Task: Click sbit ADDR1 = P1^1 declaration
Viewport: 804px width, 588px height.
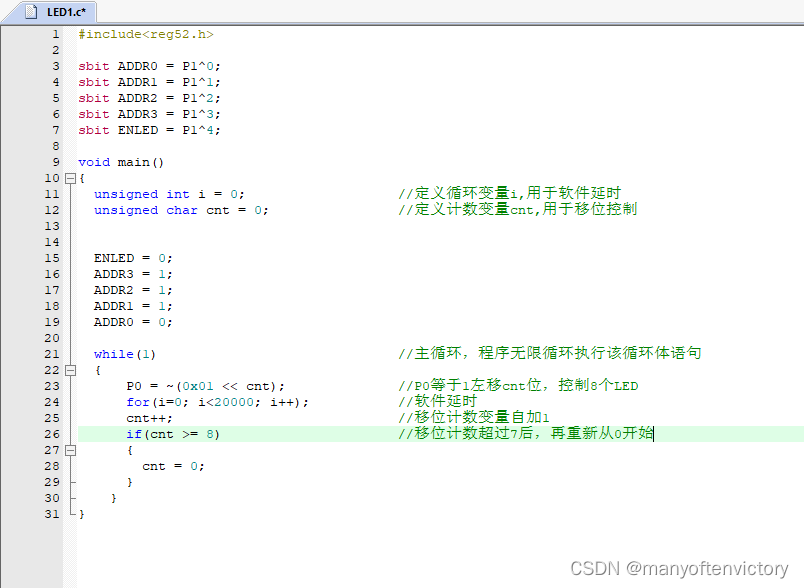Action: pos(149,82)
